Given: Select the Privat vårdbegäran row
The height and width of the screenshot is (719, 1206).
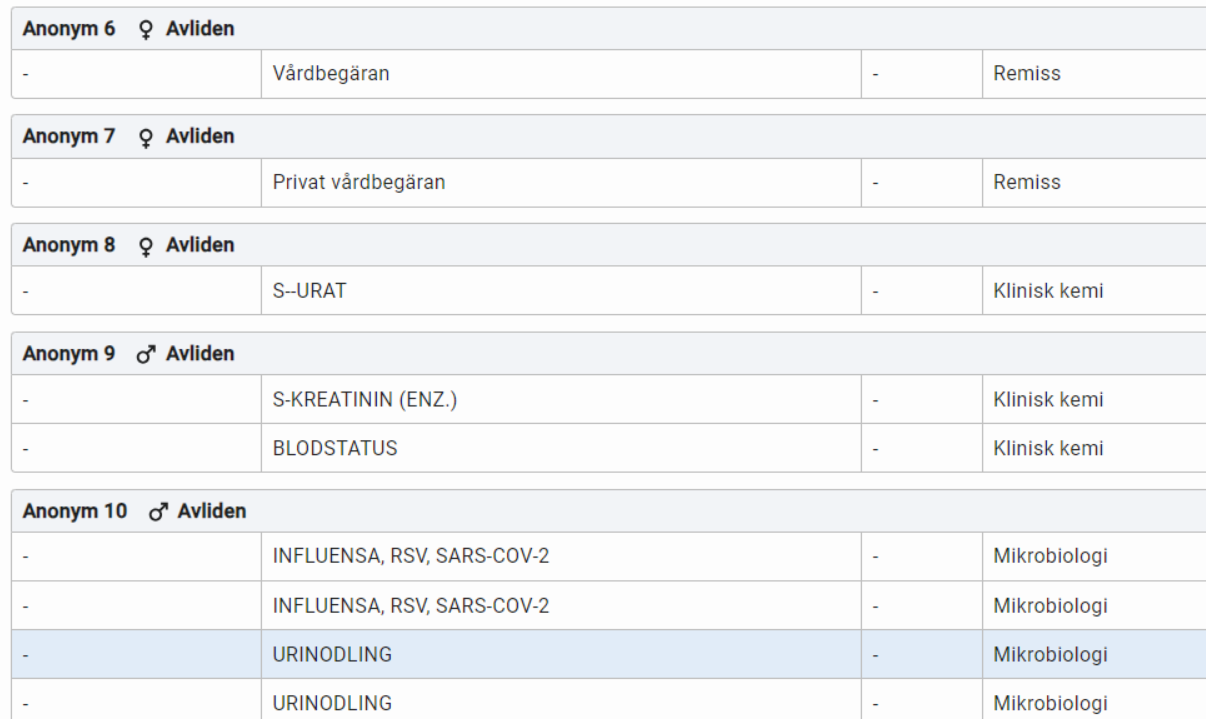Looking at the screenshot, I should tap(609, 183).
